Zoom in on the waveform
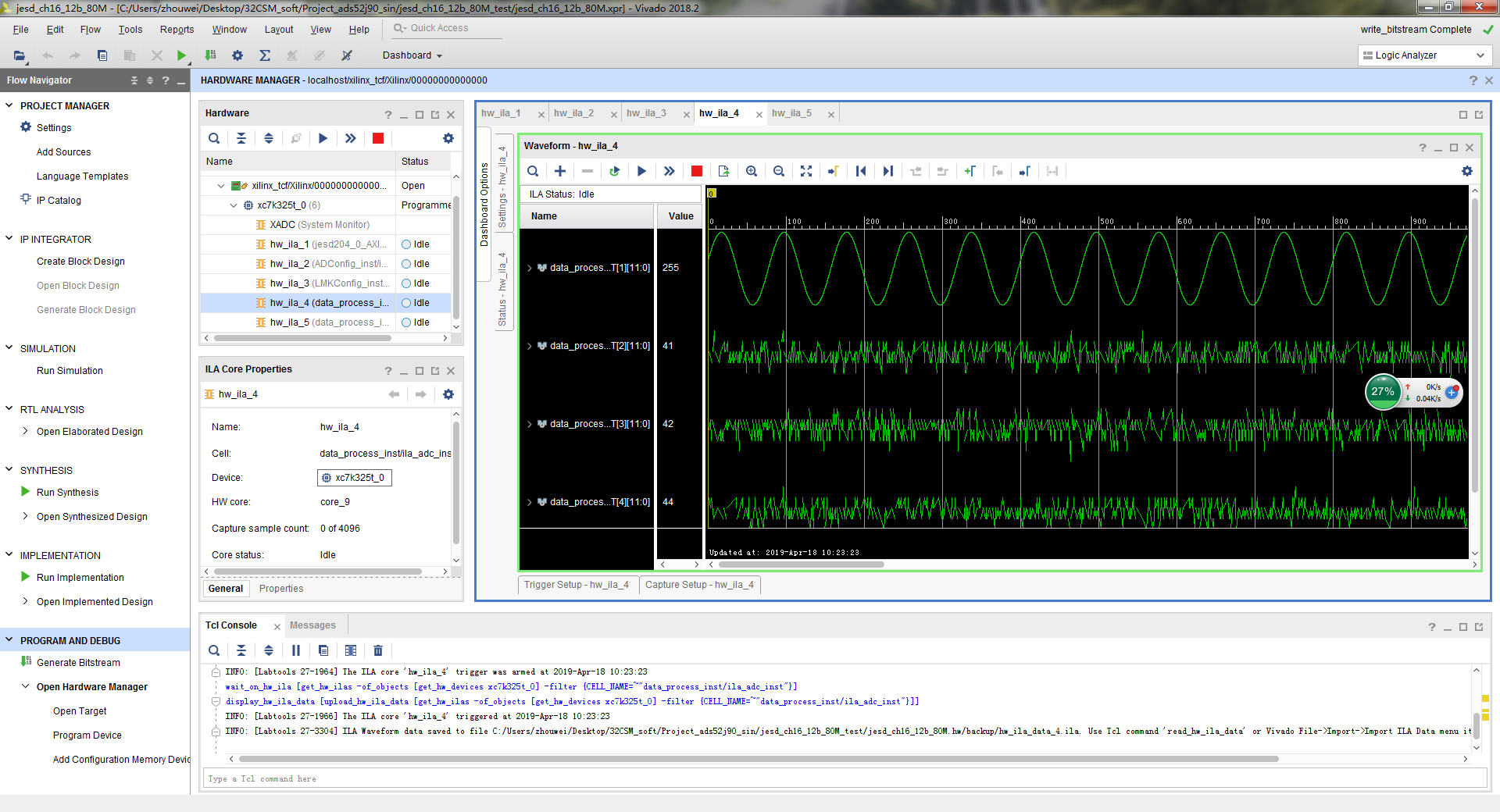Viewport: 1500px width, 812px height. pyautogui.click(x=752, y=171)
